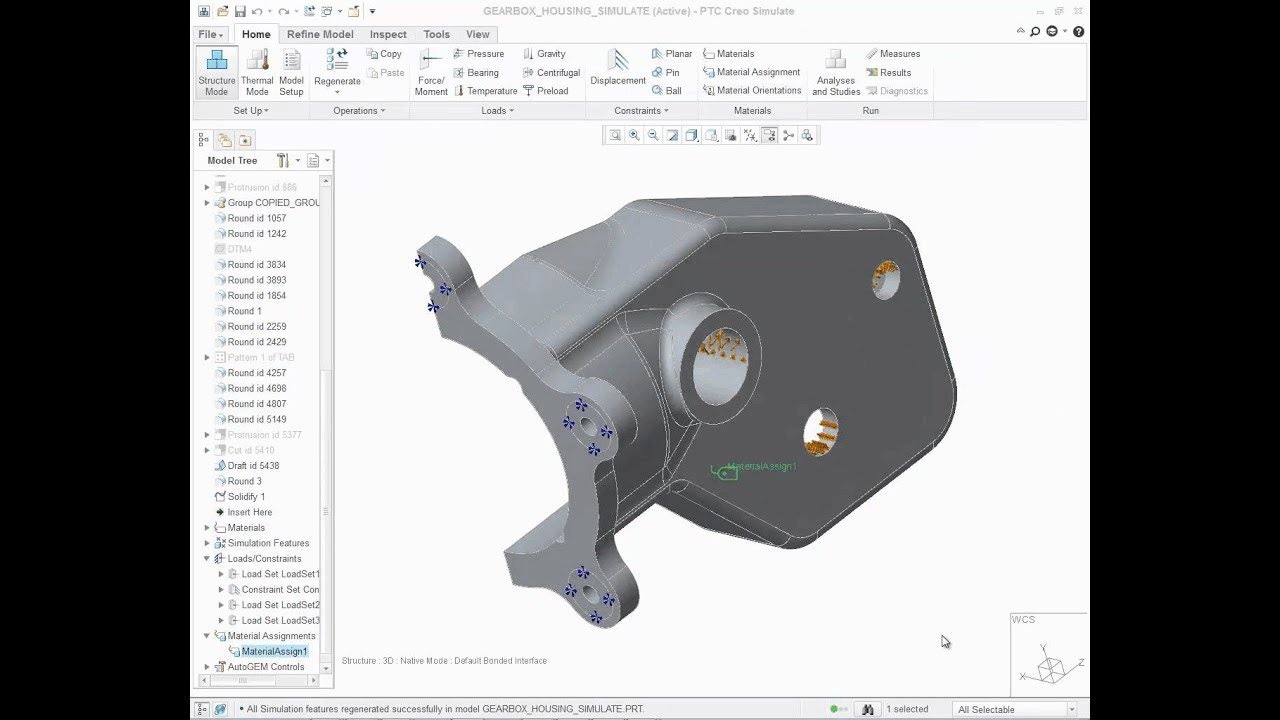Image resolution: width=1280 pixels, height=720 pixels.
Task: Save the model from quick access toolbar
Action: pyautogui.click(x=240, y=11)
